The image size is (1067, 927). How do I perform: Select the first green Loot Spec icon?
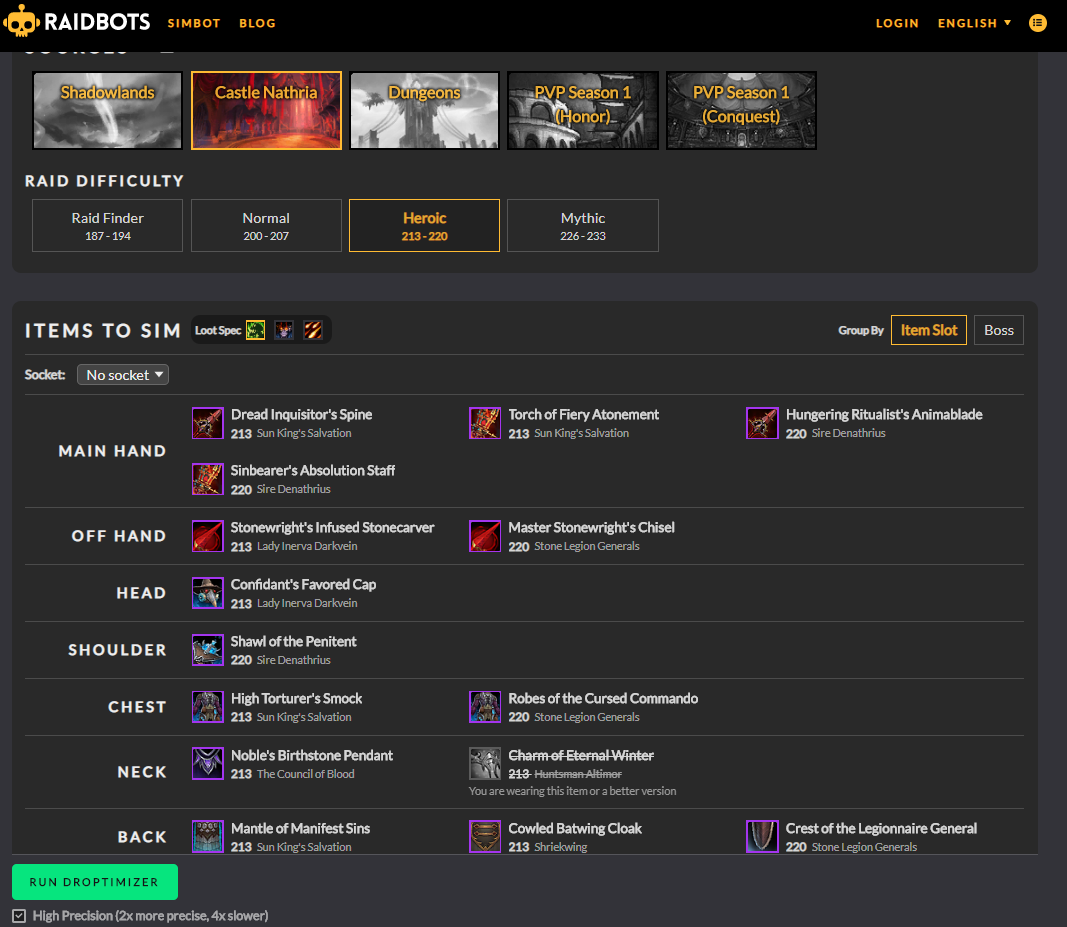pyautogui.click(x=255, y=330)
